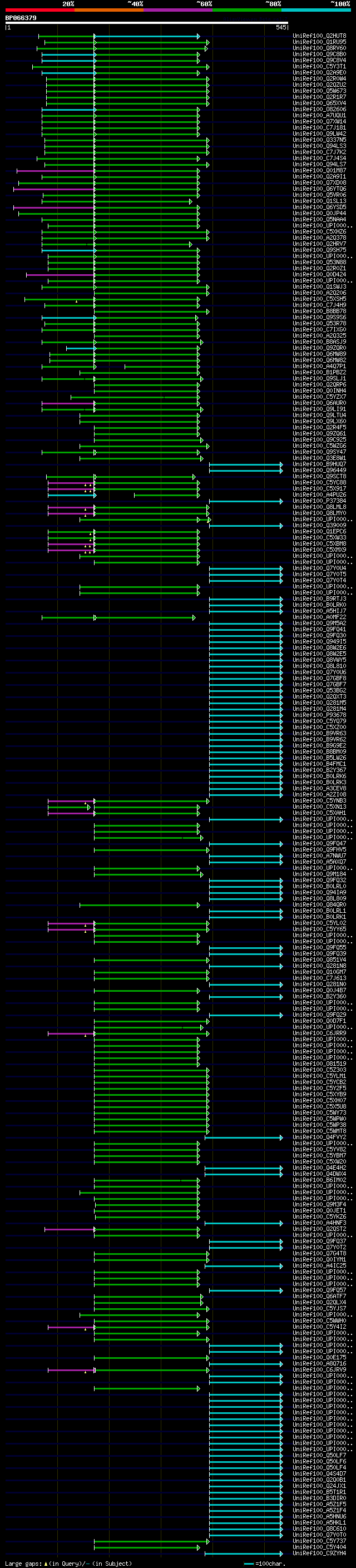Select hit label UniRef100_Q8L810

[319, 666]
